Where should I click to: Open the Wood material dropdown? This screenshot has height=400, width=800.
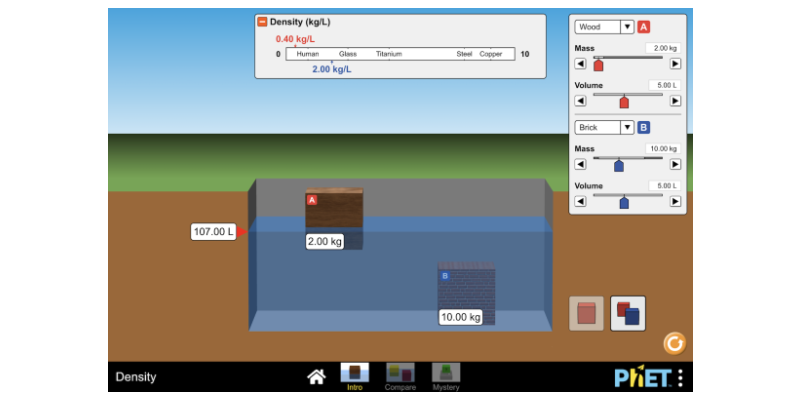[x=604, y=27]
